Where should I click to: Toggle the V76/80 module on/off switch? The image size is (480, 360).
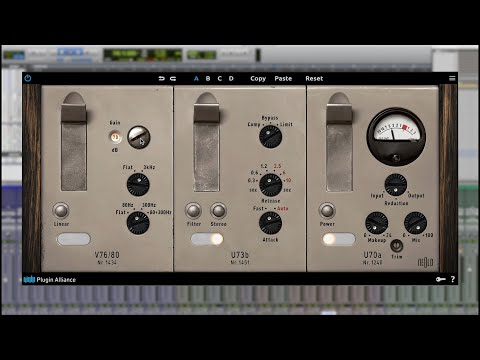click(74, 239)
